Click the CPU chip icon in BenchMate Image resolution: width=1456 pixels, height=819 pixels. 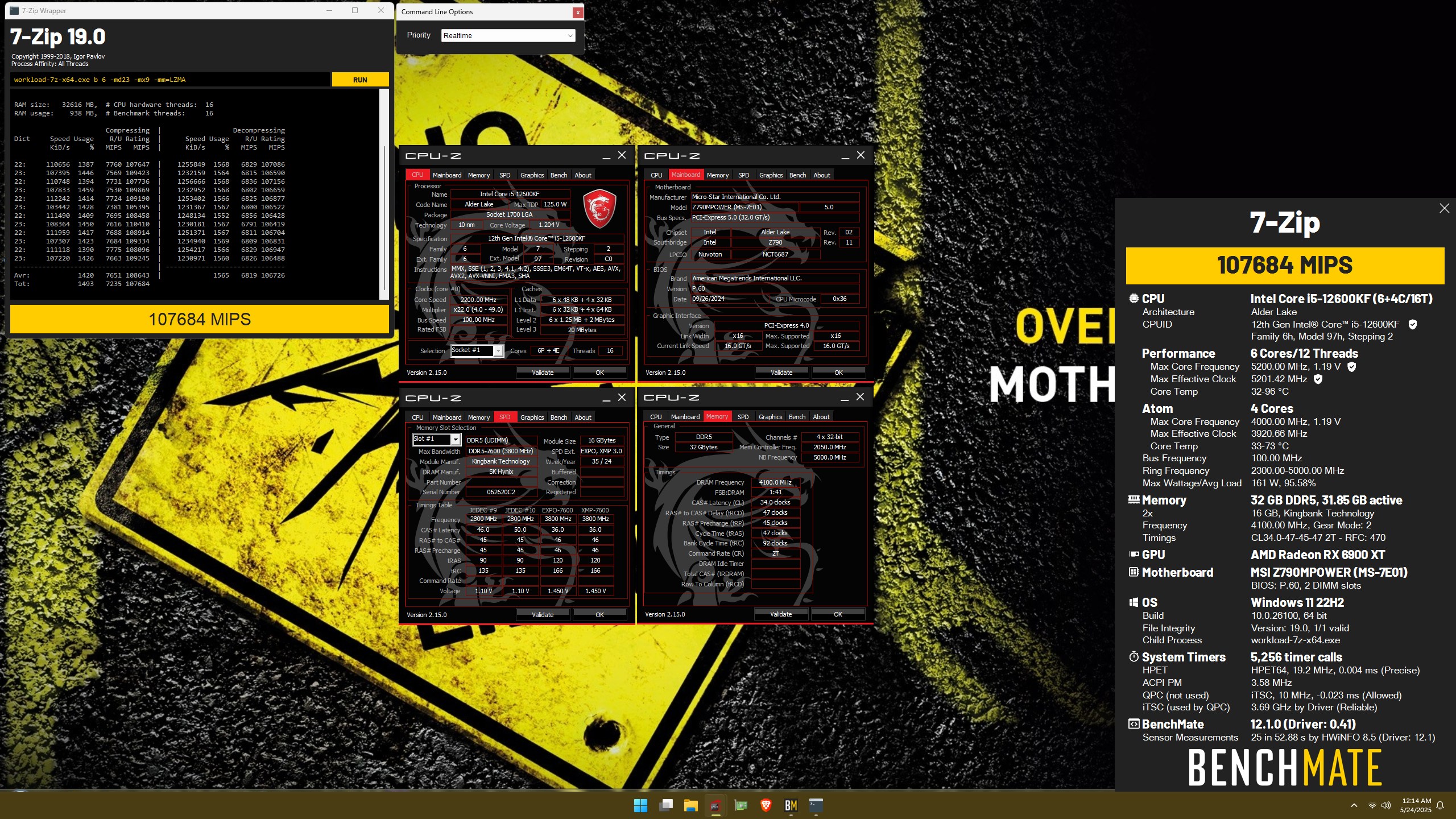(1134, 299)
